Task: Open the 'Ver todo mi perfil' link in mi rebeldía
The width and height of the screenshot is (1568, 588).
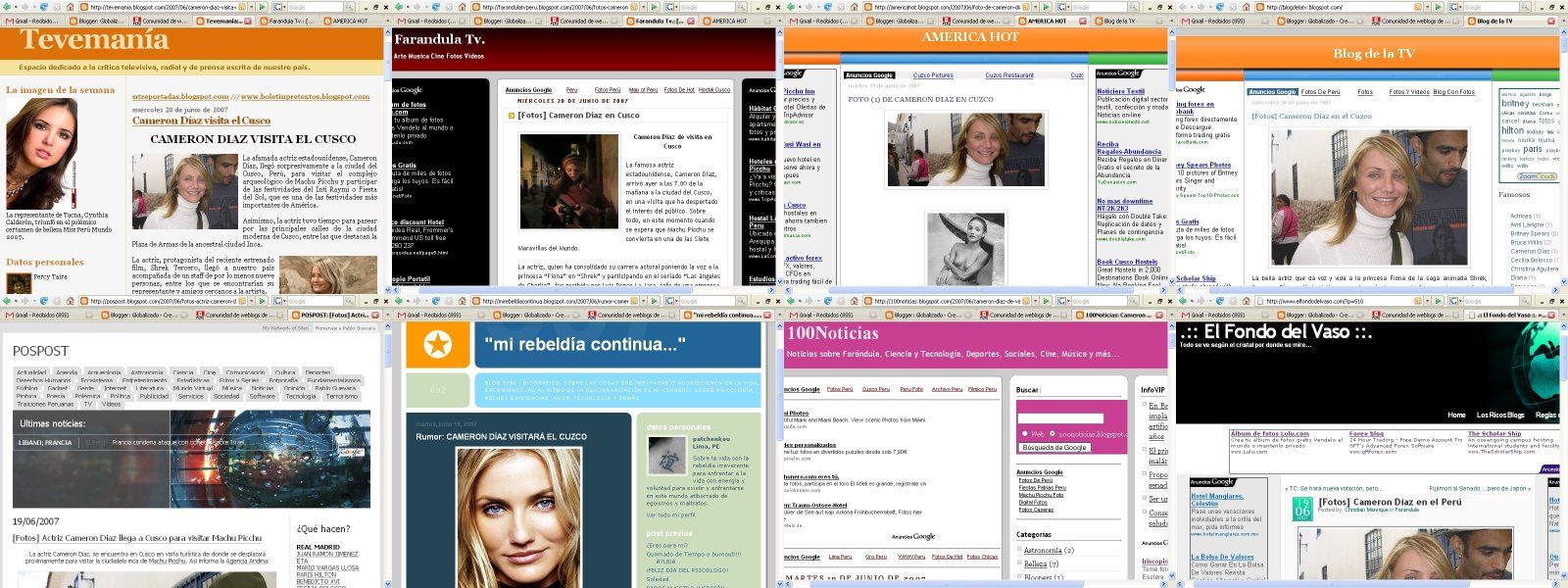Action: 672,514
